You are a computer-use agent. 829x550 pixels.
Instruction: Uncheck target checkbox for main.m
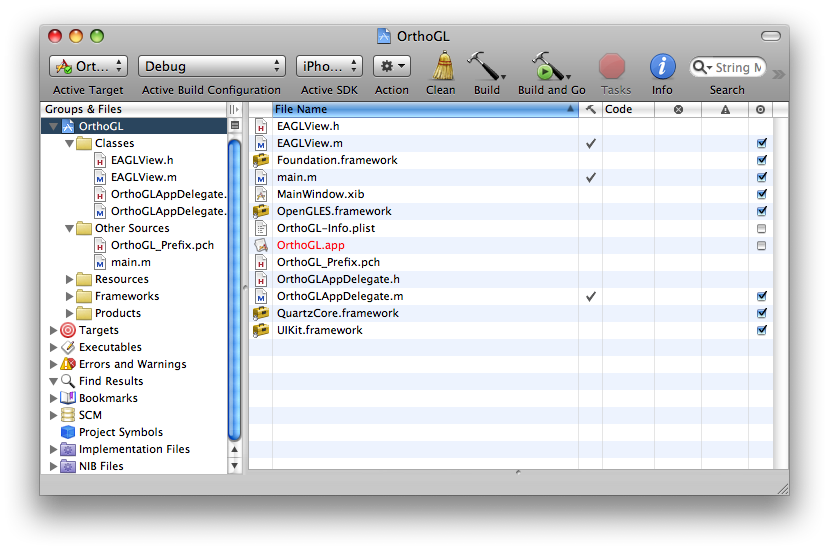click(761, 177)
